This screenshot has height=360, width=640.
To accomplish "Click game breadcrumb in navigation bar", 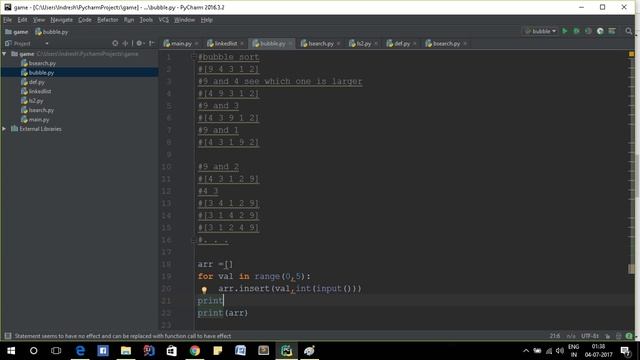I will (17, 31).
